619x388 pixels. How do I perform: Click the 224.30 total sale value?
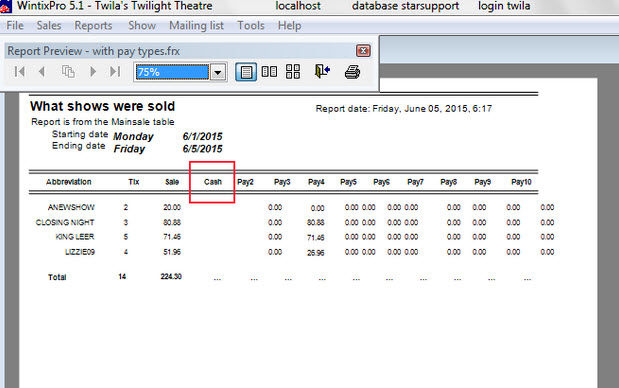[171, 277]
